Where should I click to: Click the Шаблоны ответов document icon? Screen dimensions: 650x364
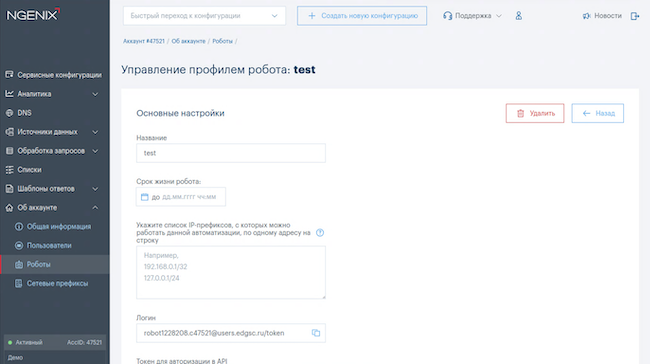pos(9,189)
